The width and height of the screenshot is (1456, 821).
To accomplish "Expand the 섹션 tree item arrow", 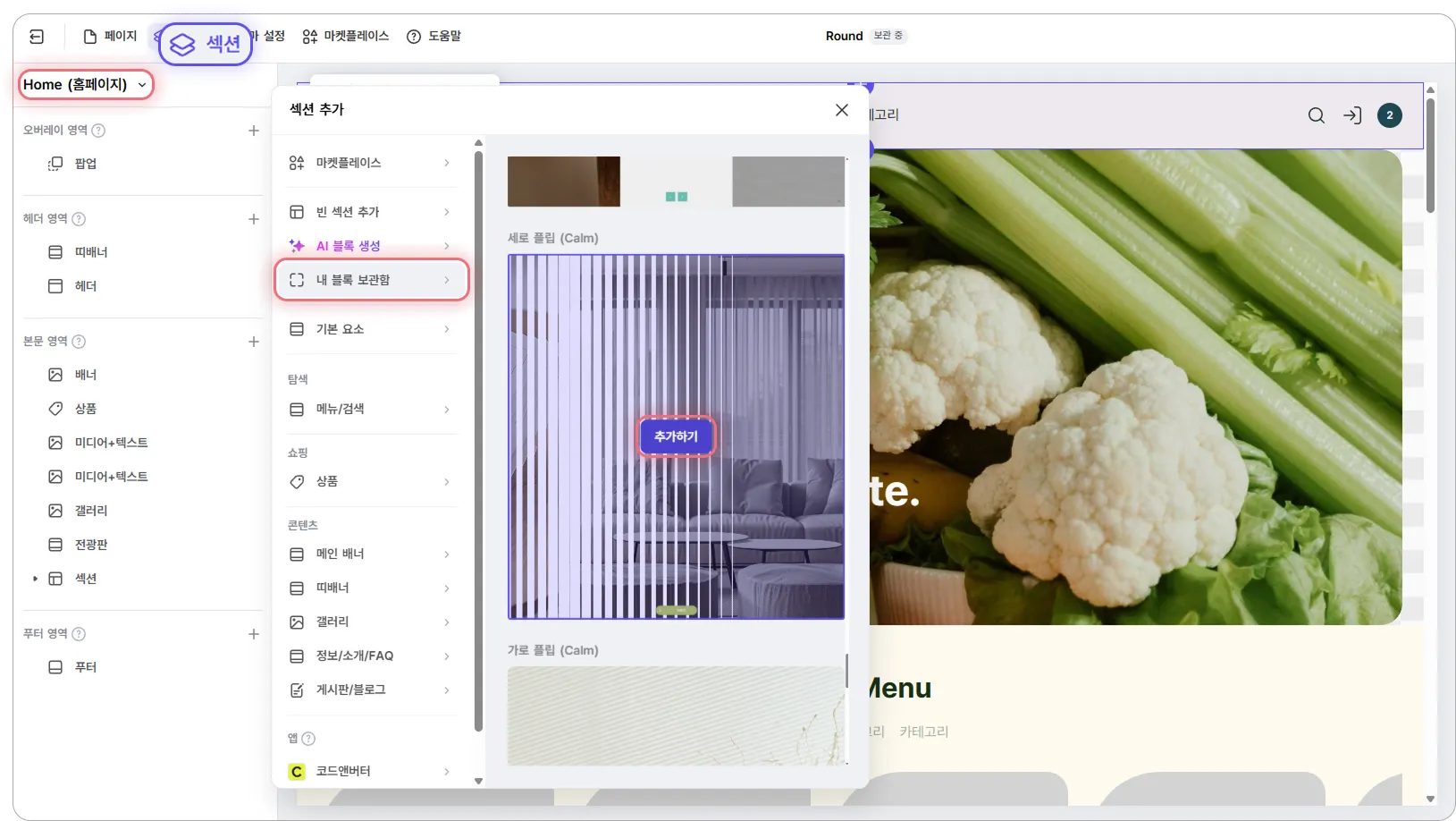I will click(35, 579).
